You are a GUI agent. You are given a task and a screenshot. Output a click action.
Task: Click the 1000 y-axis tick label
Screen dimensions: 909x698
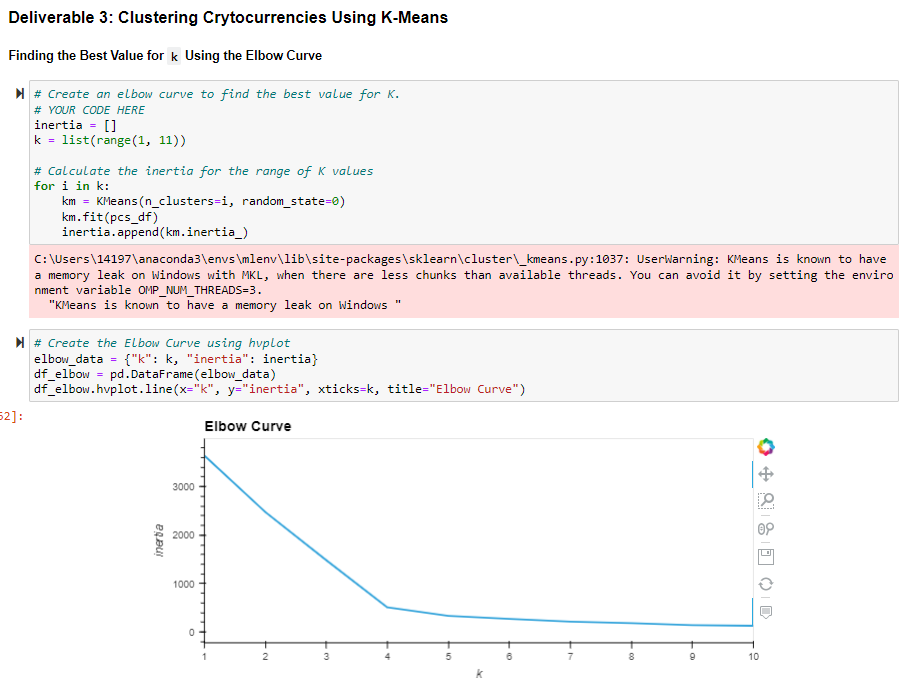[183, 584]
